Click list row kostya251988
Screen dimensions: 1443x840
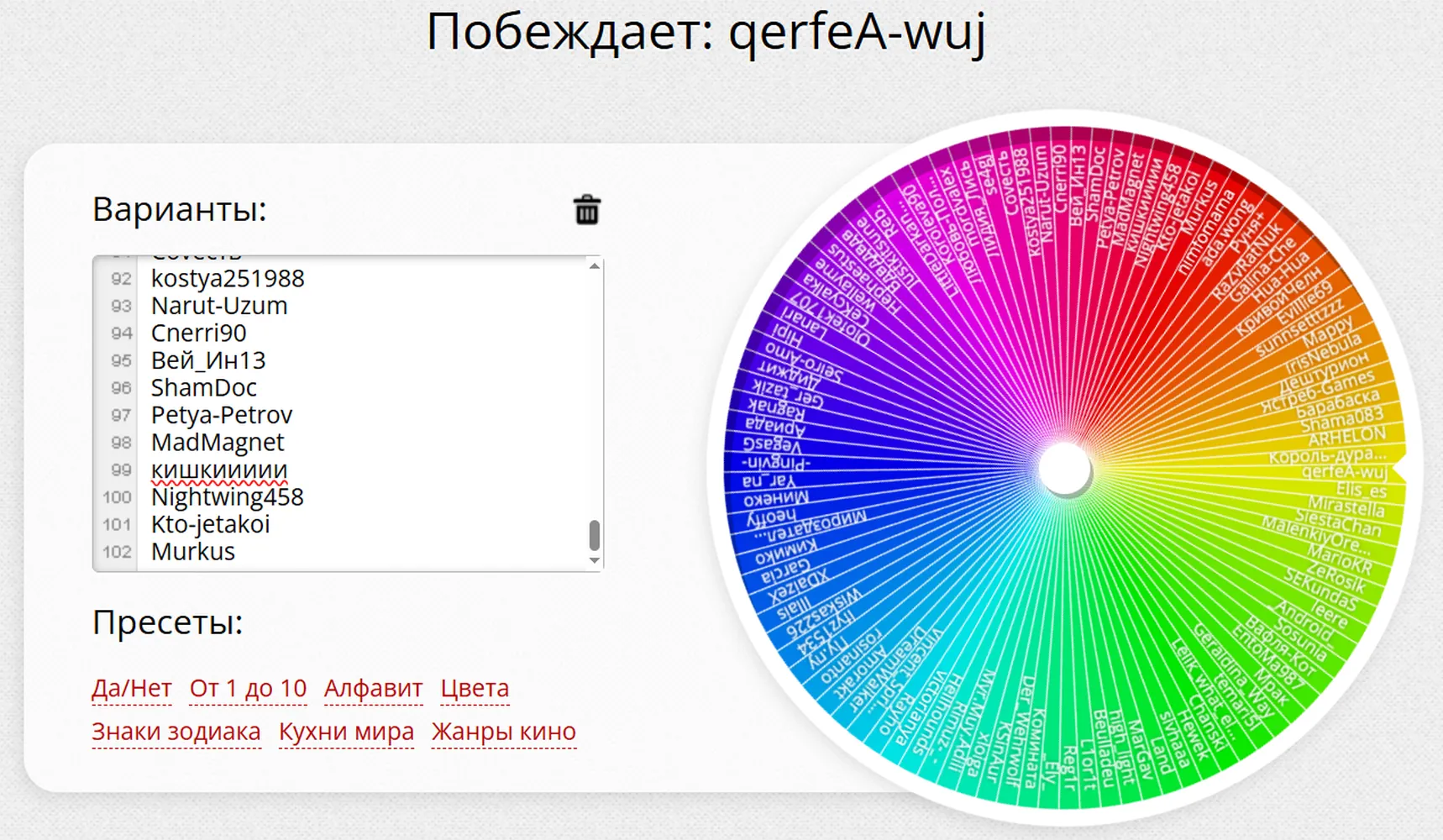(228, 278)
